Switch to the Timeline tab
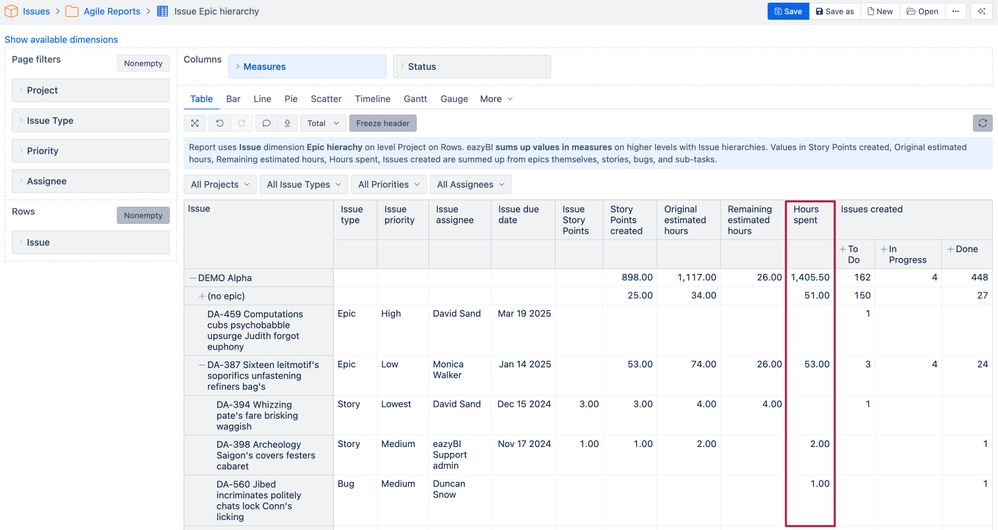This screenshot has width=998, height=530. [x=372, y=99]
